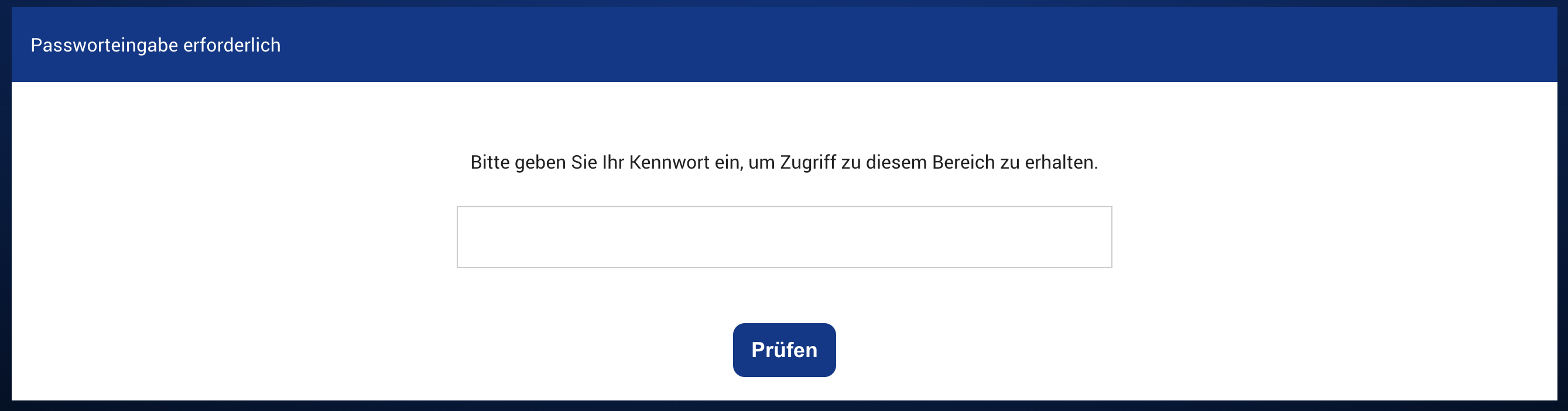Viewport: 1568px width, 411px height.
Task: Select the word 'Kennwort' in the prompt
Action: (x=669, y=163)
